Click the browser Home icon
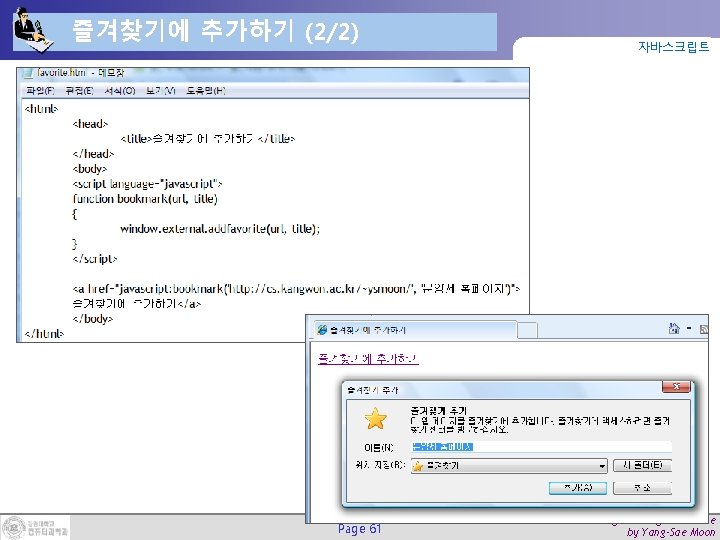Image resolution: width=720 pixels, height=540 pixels. [x=674, y=328]
